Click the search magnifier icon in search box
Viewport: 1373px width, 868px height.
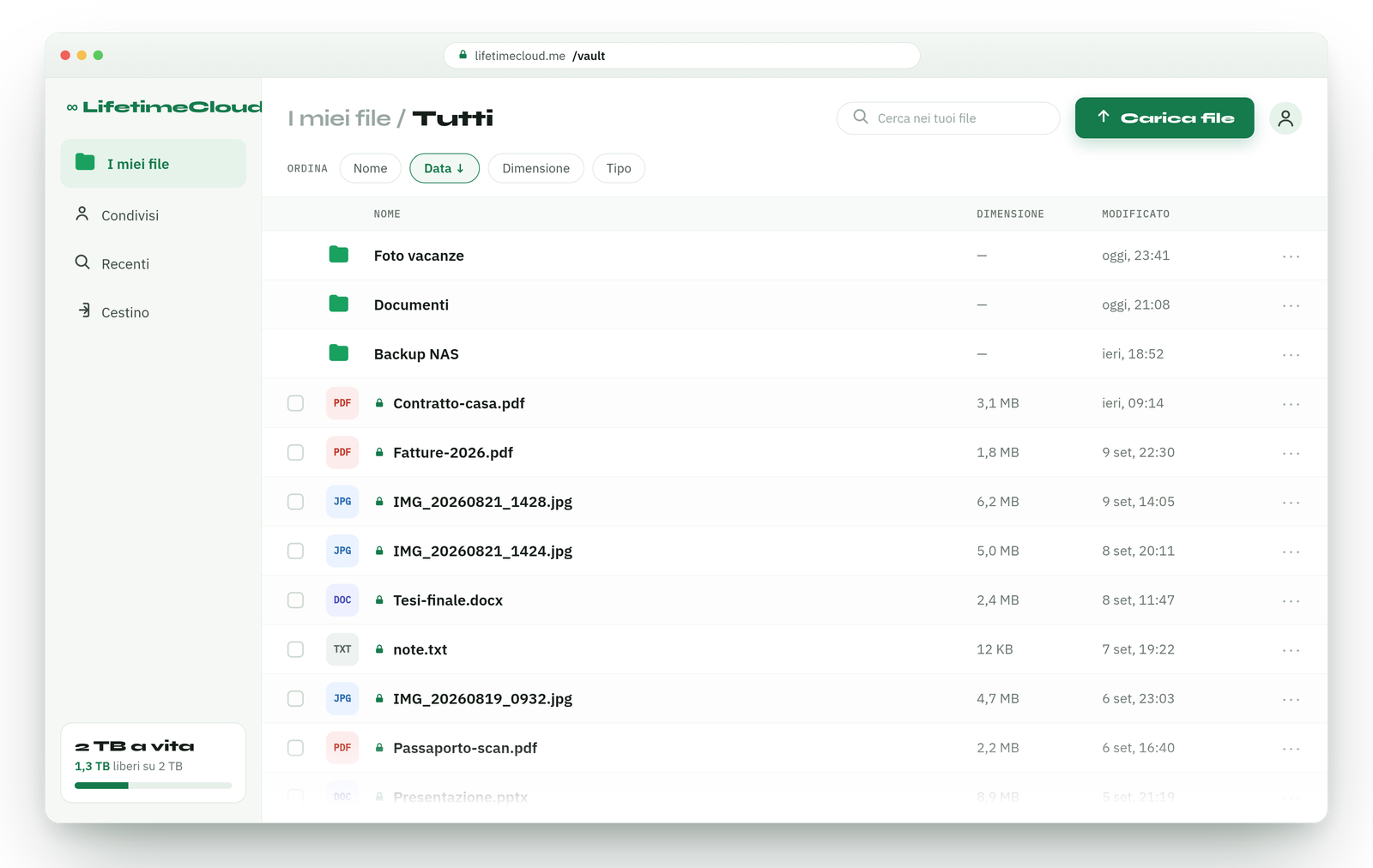tap(860, 117)
